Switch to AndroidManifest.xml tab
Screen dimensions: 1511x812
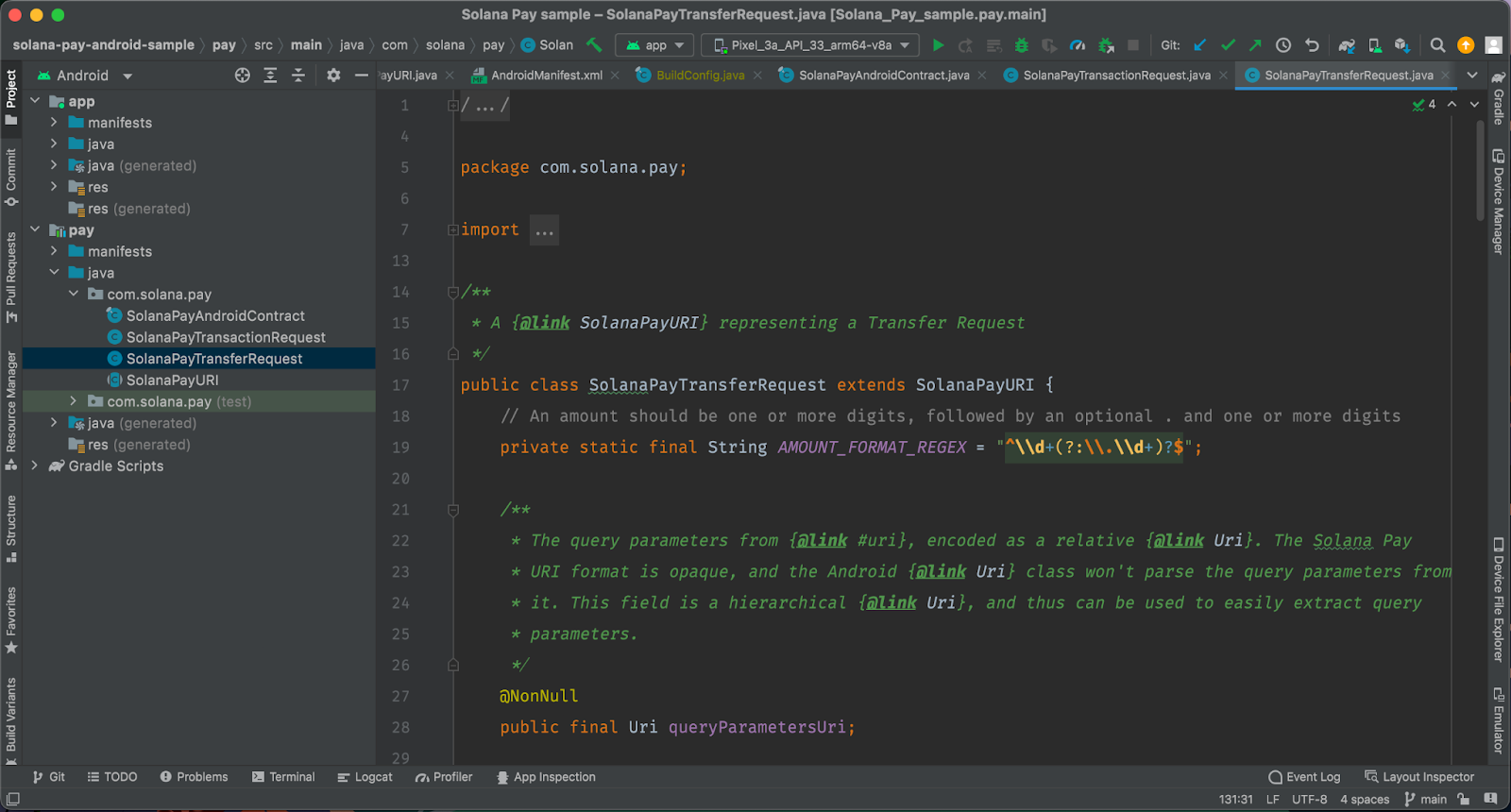click(546, 76)
